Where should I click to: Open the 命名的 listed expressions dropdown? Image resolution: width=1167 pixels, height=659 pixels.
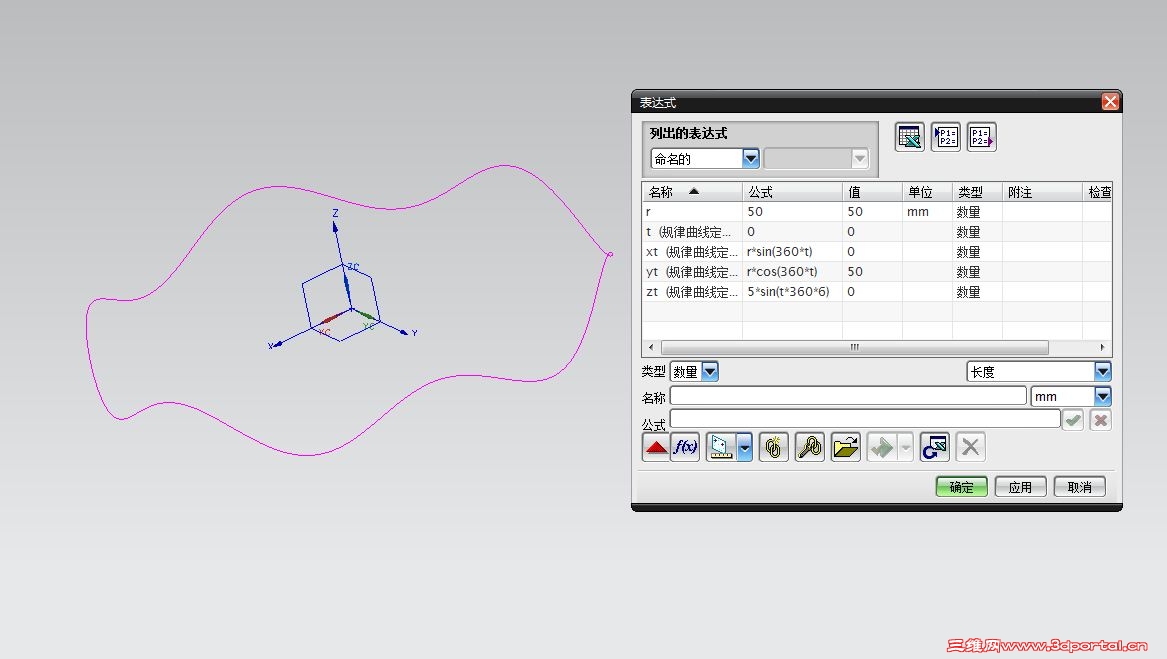pos(750,159)
